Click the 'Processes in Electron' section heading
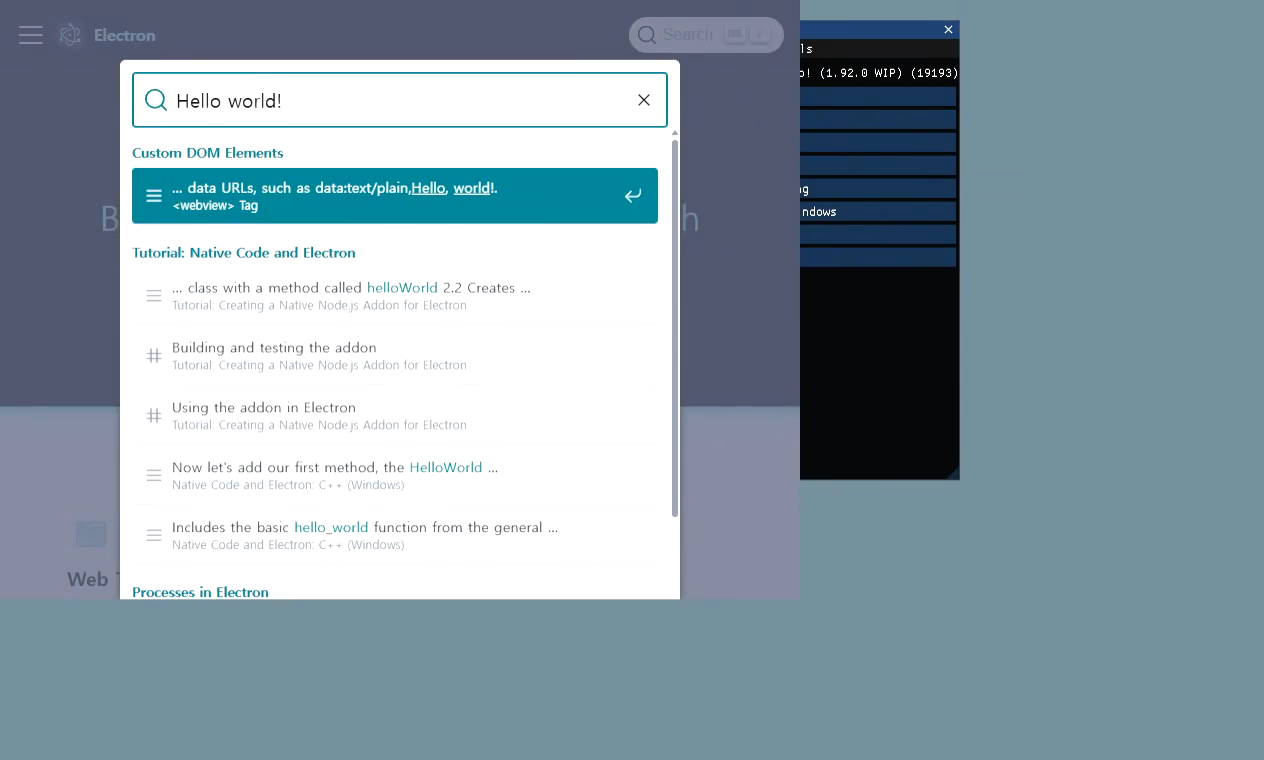This screenshot has height=760, width=1264. click(x=200, y=592)
